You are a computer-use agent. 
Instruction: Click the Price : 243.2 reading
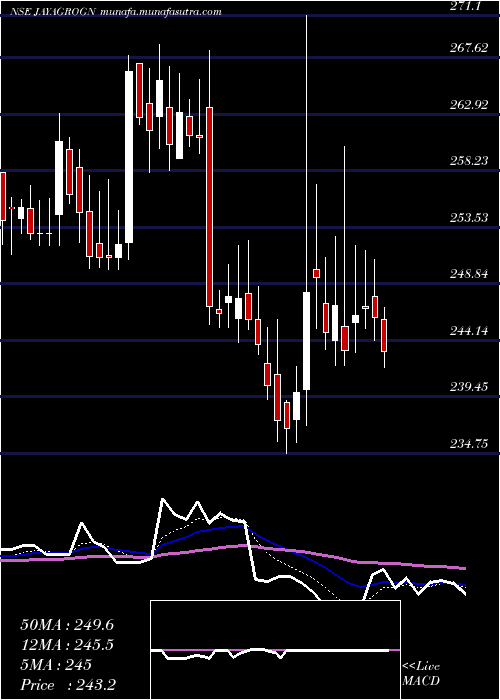pyautogui.click(x=68, y=685)
